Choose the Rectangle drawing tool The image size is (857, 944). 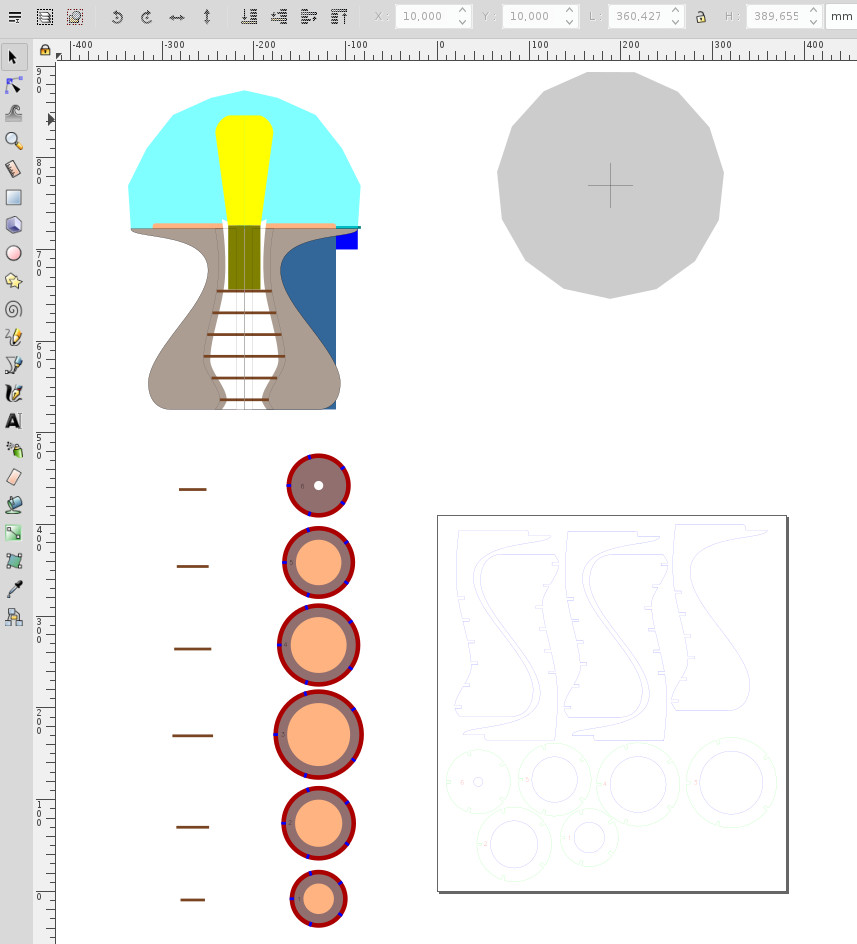pyautogui.click(x=14, y=198)
